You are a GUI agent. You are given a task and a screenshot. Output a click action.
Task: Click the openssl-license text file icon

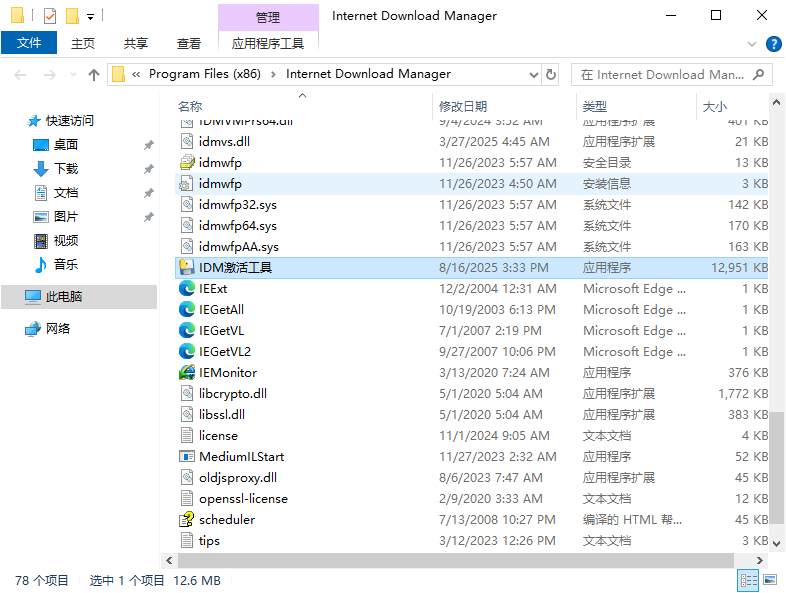(186, 499)
